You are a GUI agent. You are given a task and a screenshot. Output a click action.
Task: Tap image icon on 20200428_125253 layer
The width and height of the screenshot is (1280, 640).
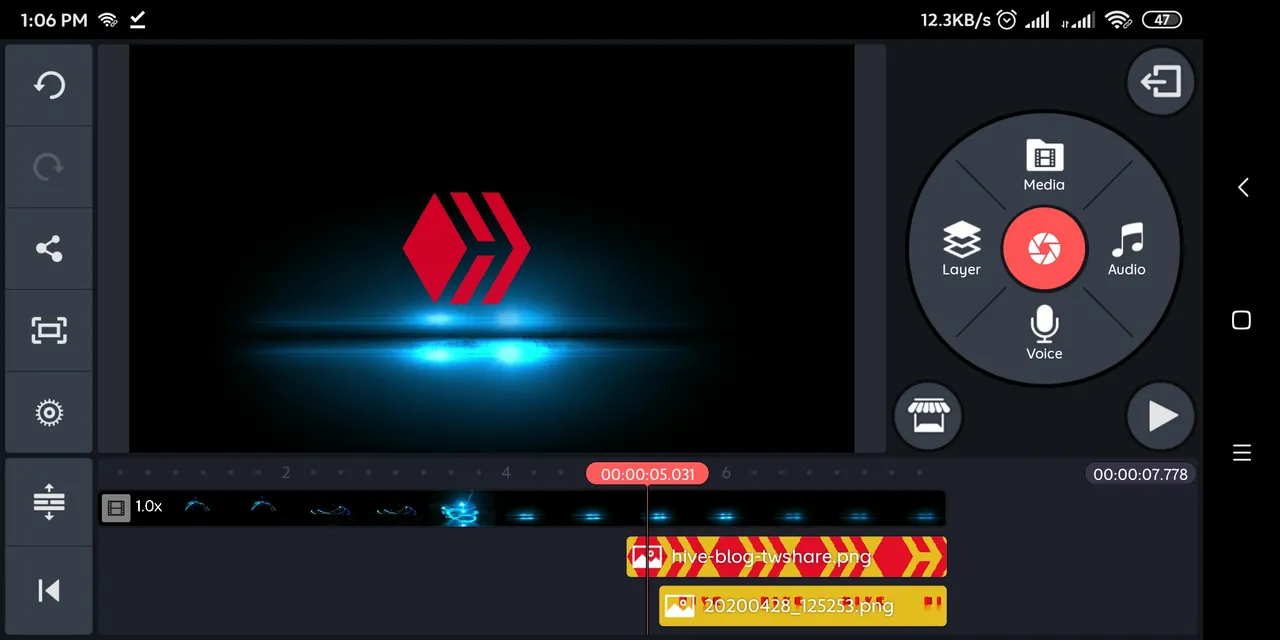[679, 606]
